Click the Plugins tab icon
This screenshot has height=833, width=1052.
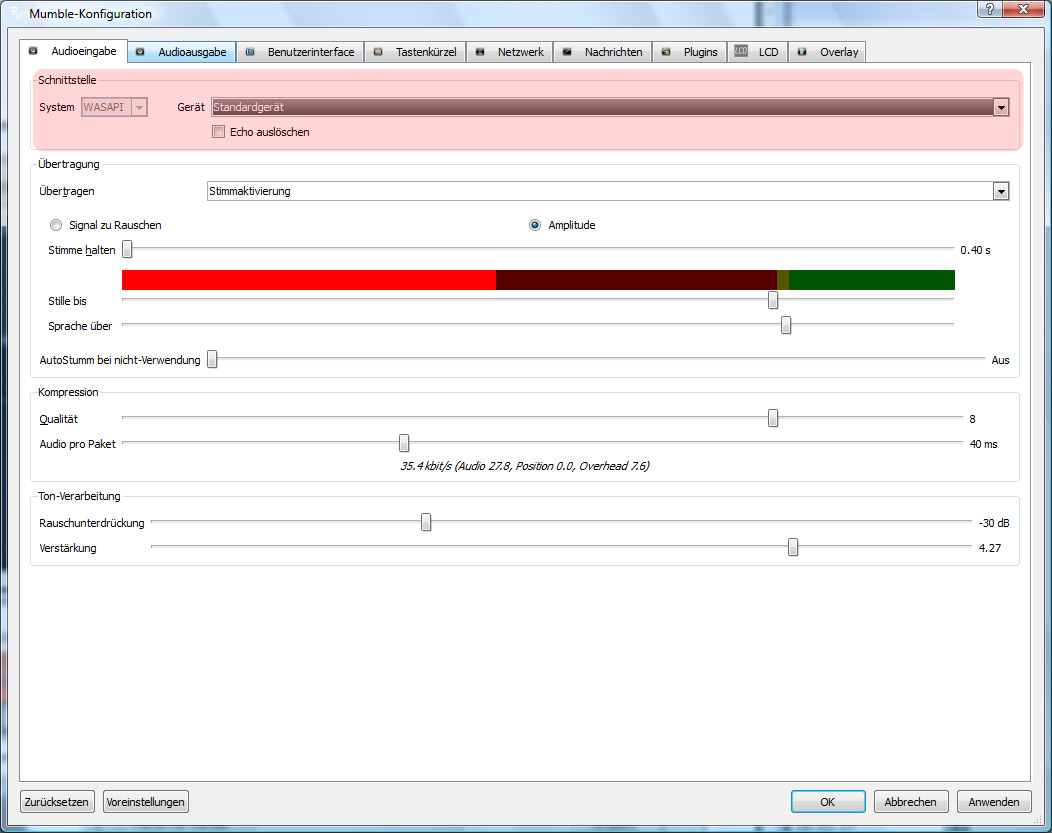coord(666,52)
